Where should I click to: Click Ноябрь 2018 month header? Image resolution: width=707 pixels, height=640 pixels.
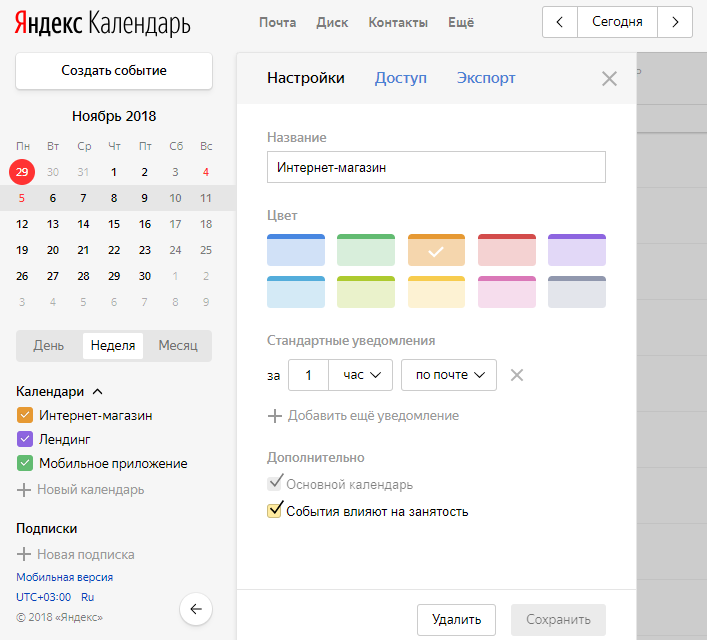(114, 116)
